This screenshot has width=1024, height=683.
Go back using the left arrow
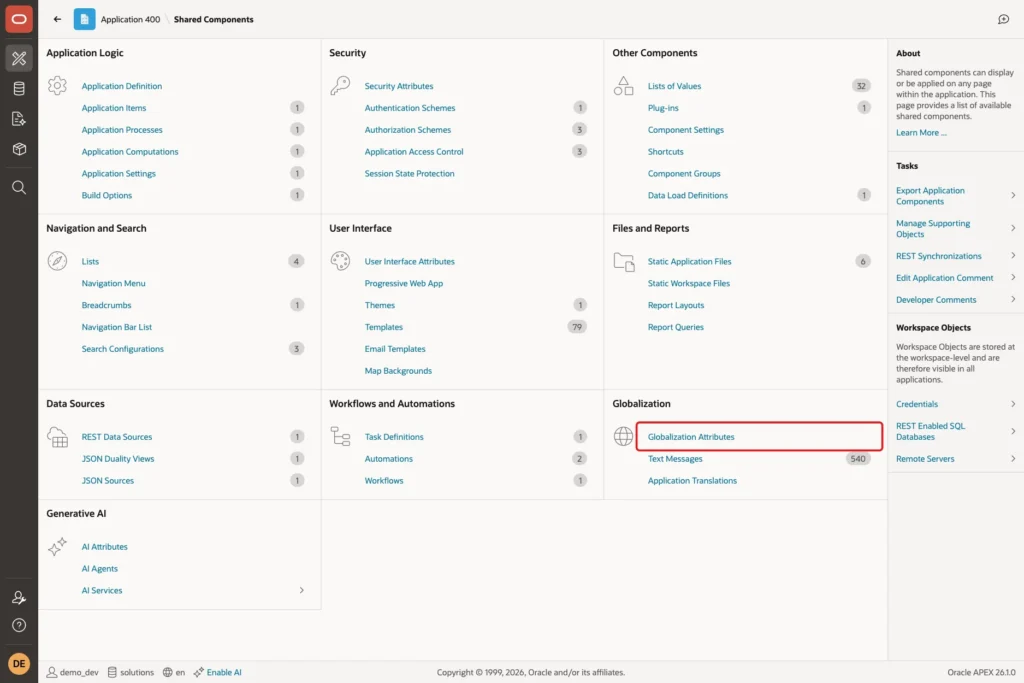point(57,19)
